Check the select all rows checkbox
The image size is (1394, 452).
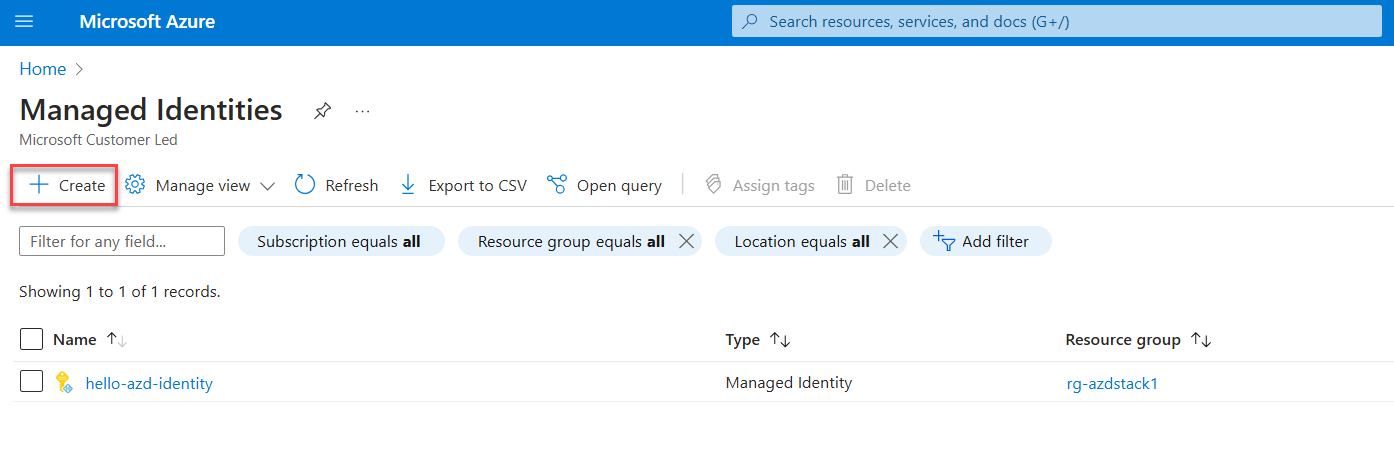tap(32, 339)
